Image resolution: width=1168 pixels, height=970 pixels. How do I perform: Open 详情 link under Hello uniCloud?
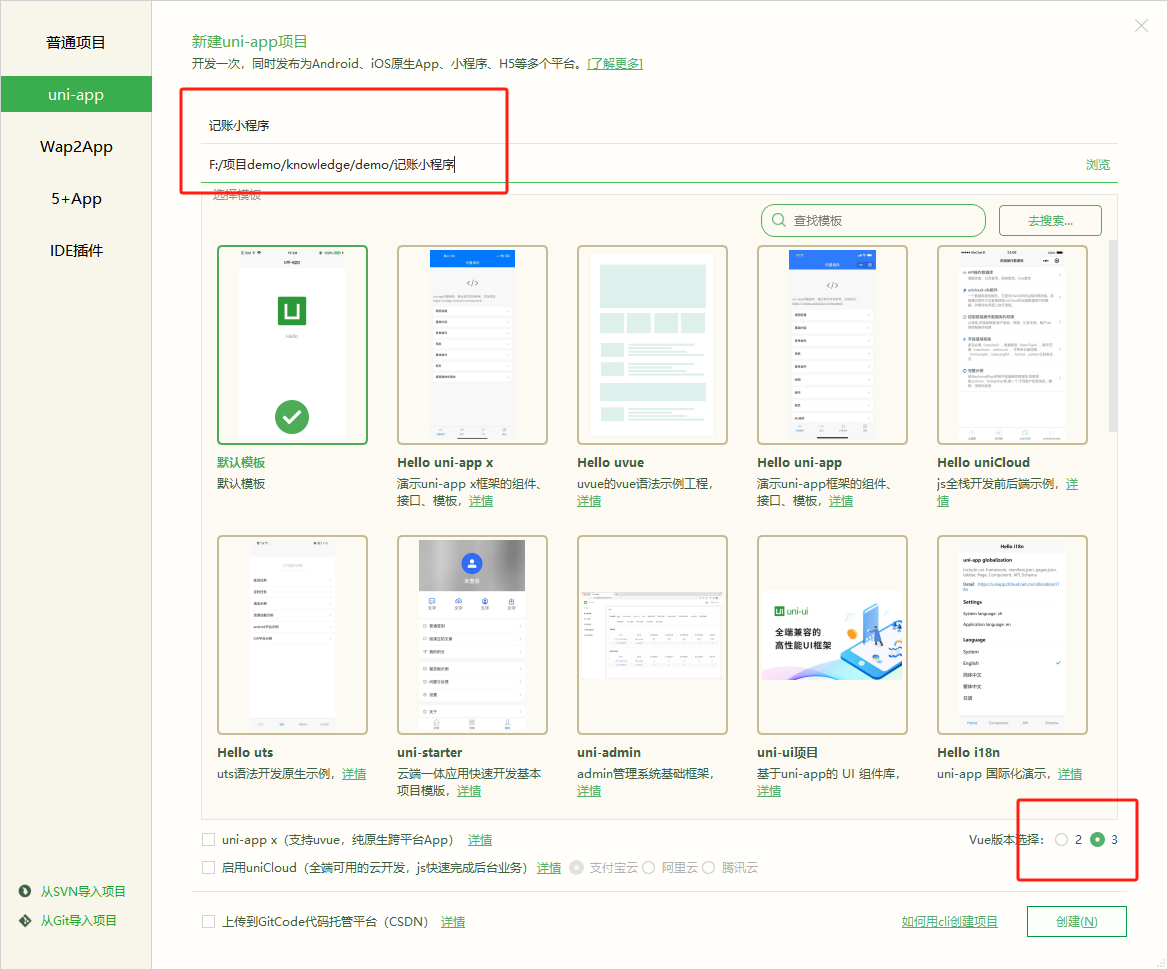(x=1071, y=484)
